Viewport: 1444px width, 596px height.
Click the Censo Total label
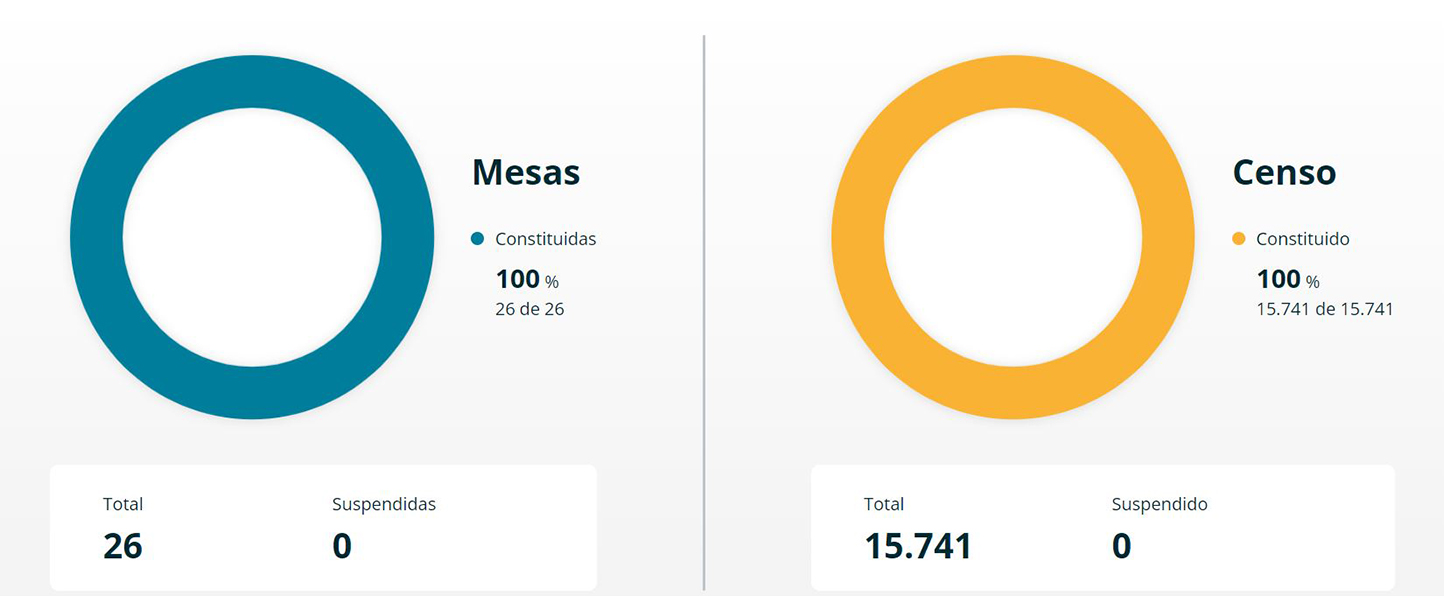(x=884, y=504)
